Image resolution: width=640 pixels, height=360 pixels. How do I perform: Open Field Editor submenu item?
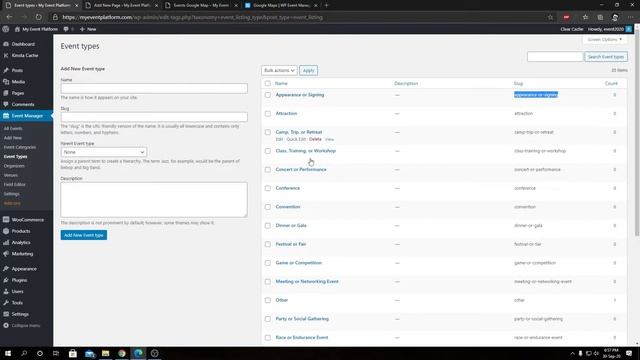tap(15, 184)
